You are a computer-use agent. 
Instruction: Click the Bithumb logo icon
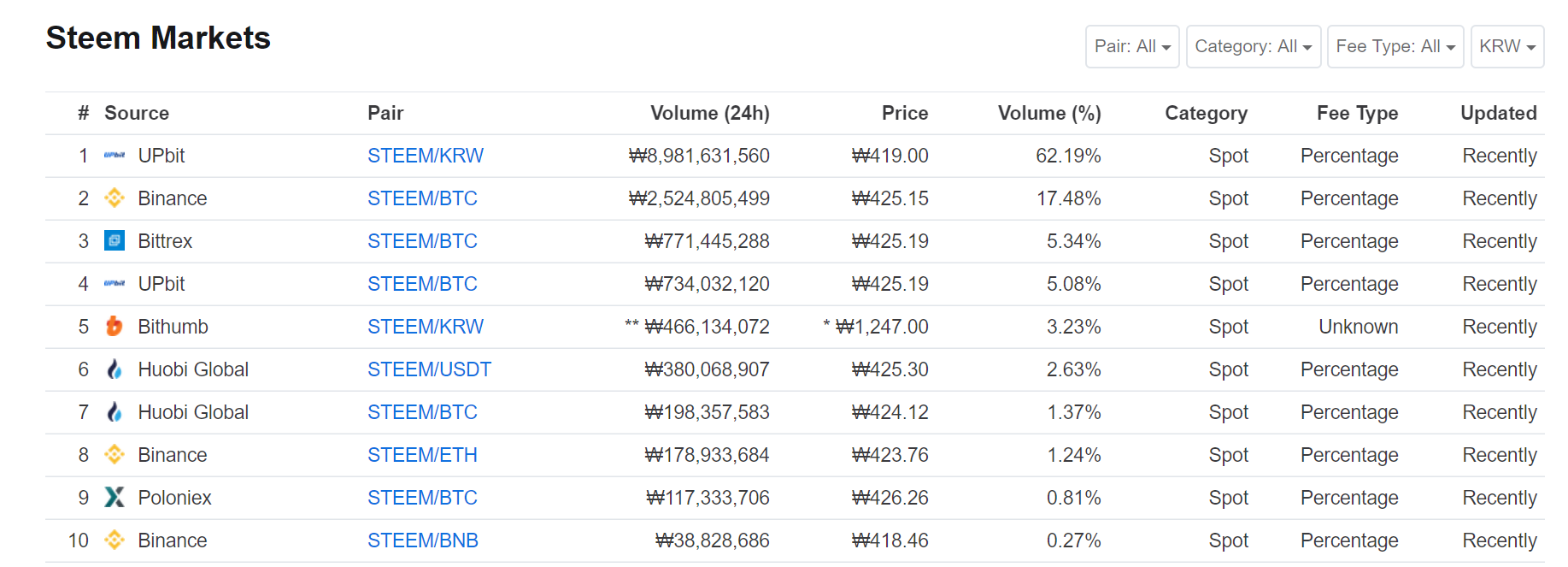pos(115,327)
